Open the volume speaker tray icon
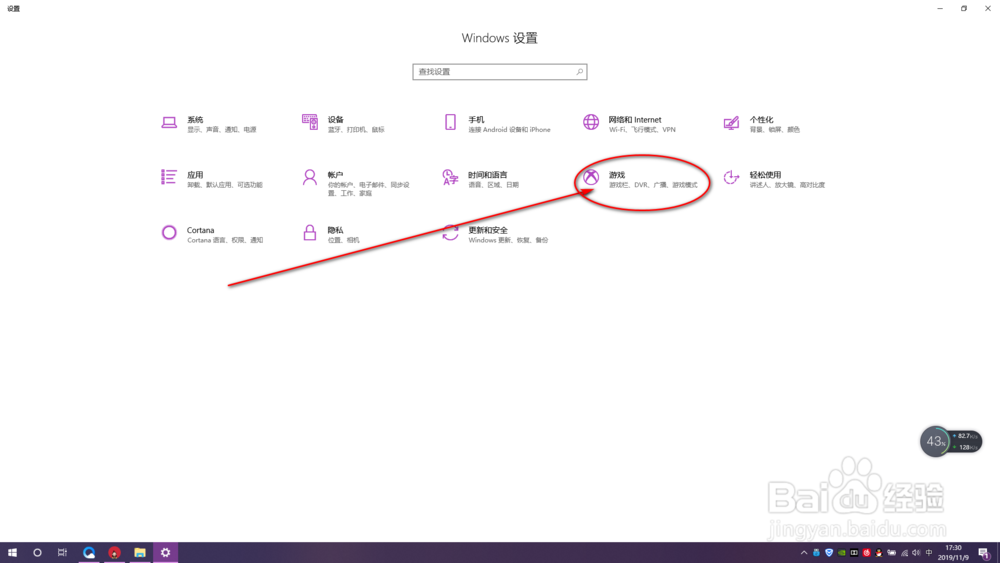The height and width of the screenshot is (563, 1000). (x=916, y=553)
